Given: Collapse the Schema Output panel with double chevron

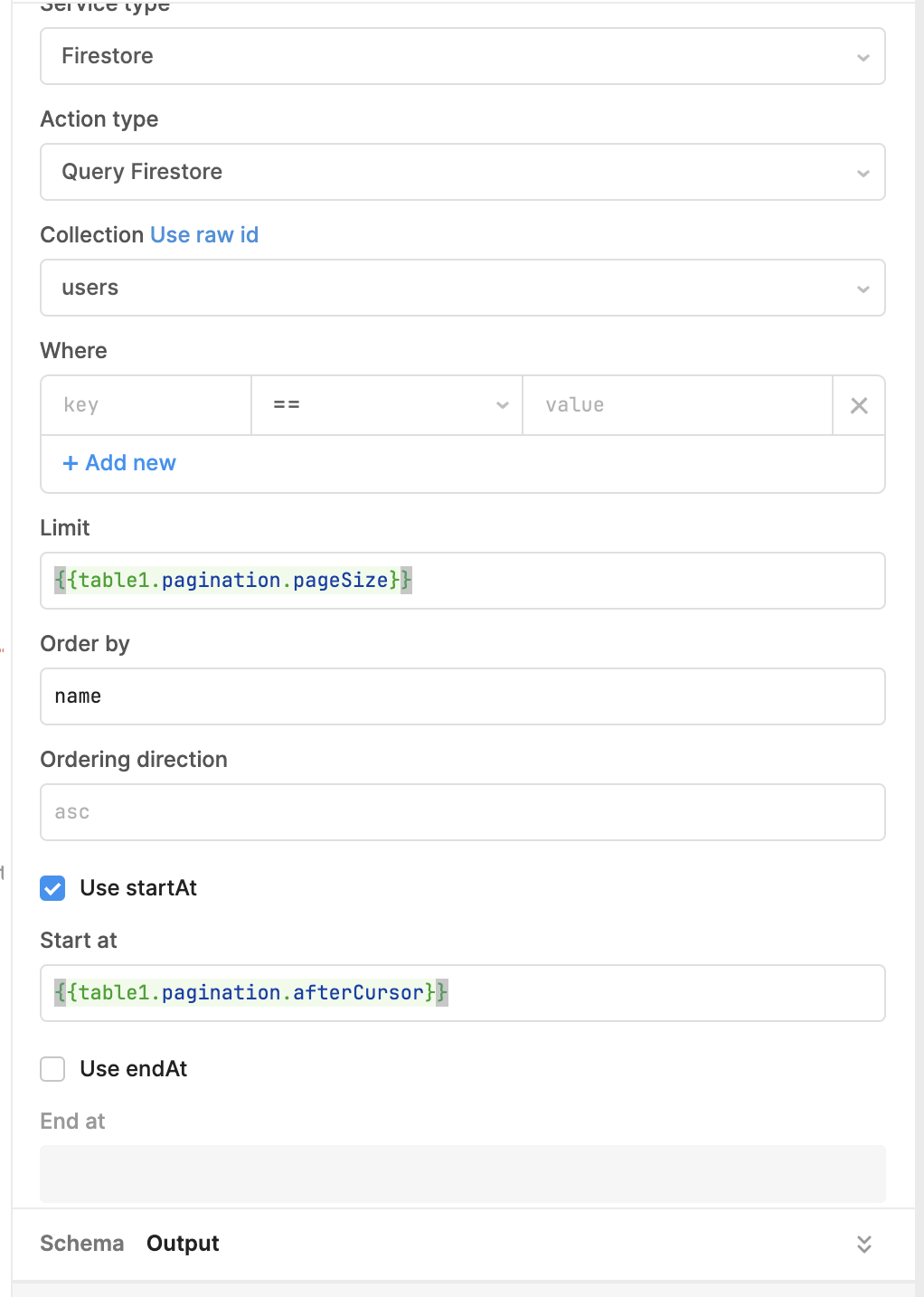Looking at the screenshot, I should point(864,1244).
